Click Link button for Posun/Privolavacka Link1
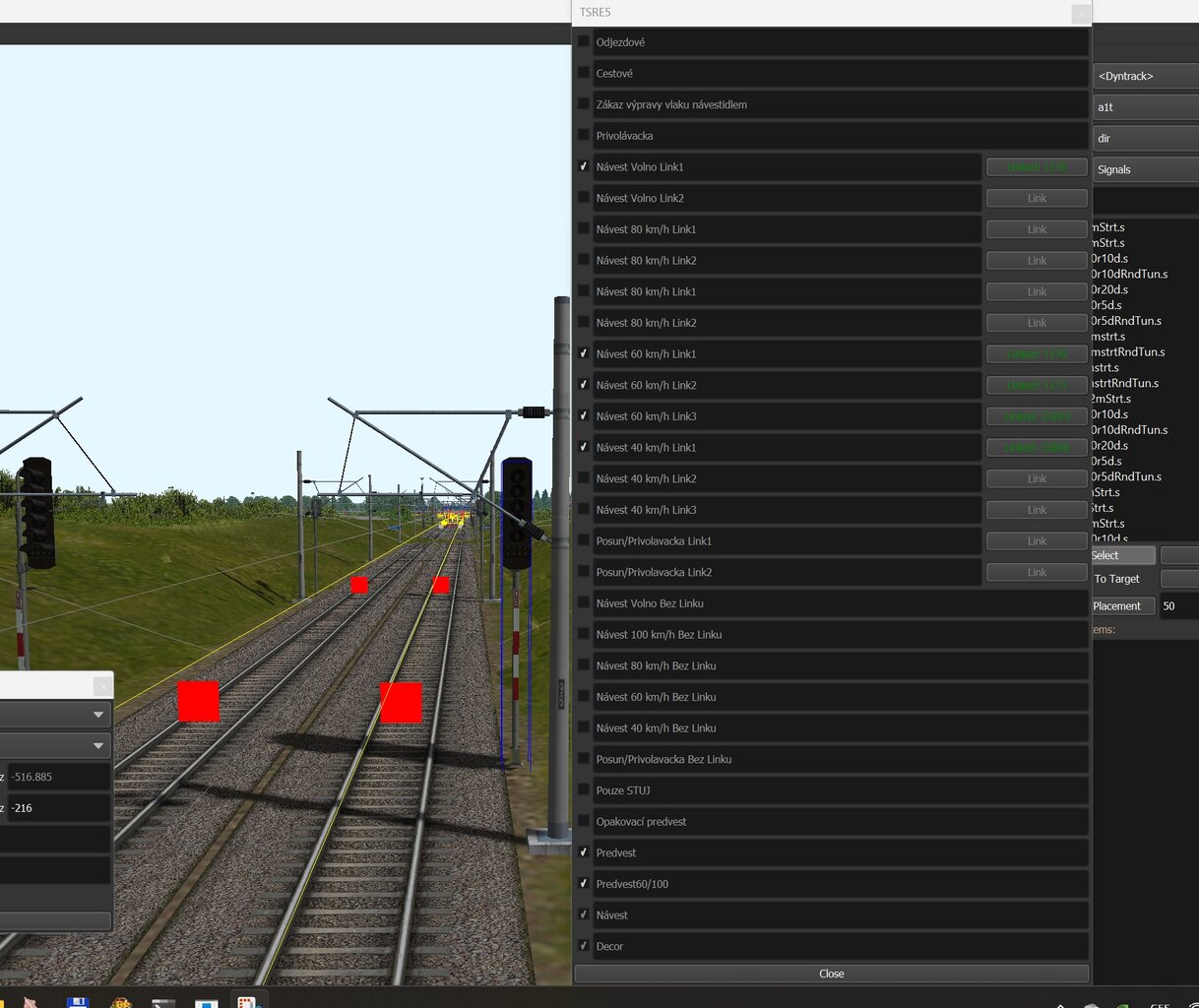Screen dimensions: 1199x1008 point(1037,541)
